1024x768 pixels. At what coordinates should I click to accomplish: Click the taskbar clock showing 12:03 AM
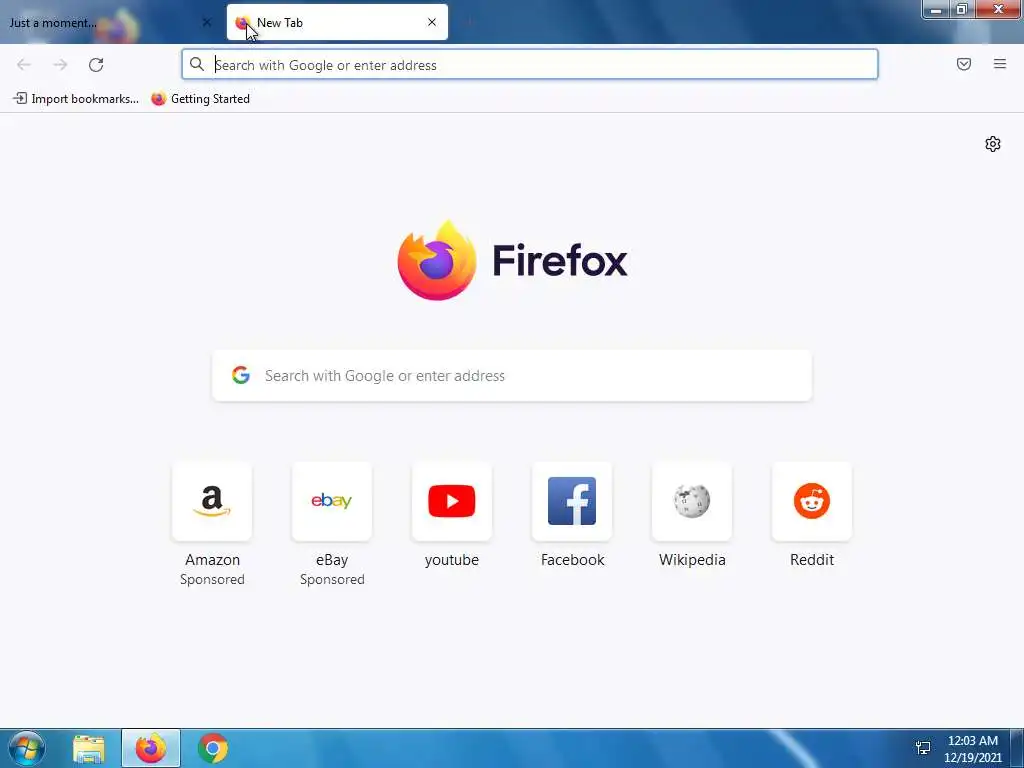point(972,748)
